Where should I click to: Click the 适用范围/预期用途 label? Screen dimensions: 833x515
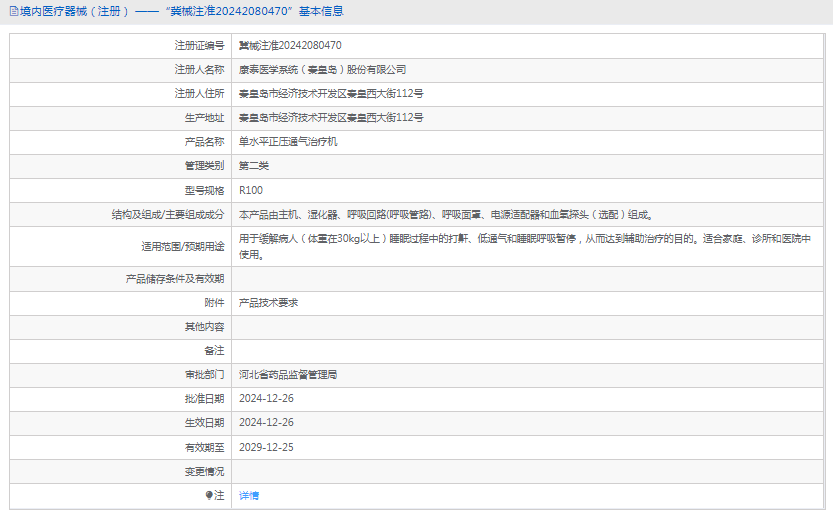point(183,247)
